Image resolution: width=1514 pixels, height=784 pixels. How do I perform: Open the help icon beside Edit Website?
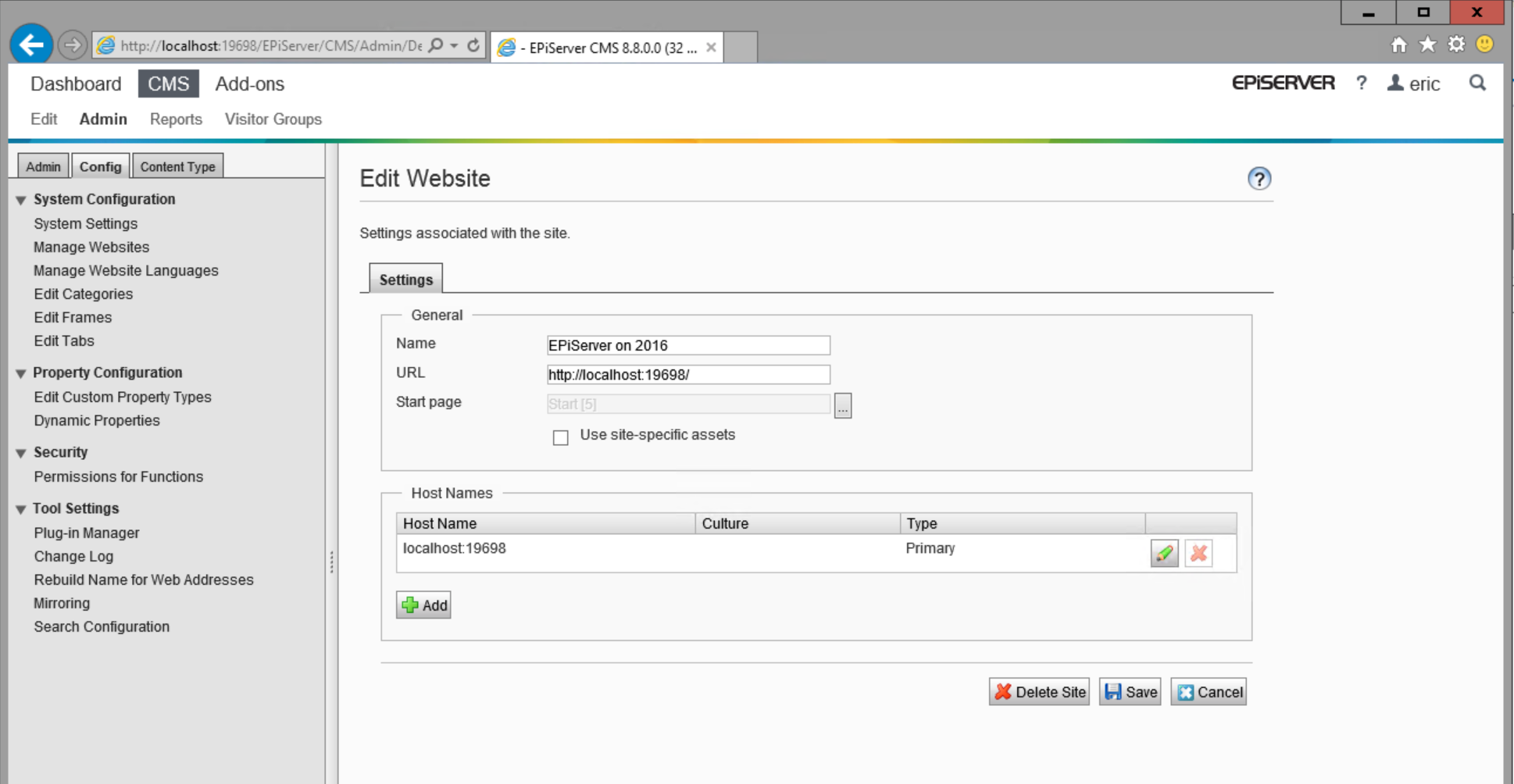pyautogui.click(x=1259, y=179)
